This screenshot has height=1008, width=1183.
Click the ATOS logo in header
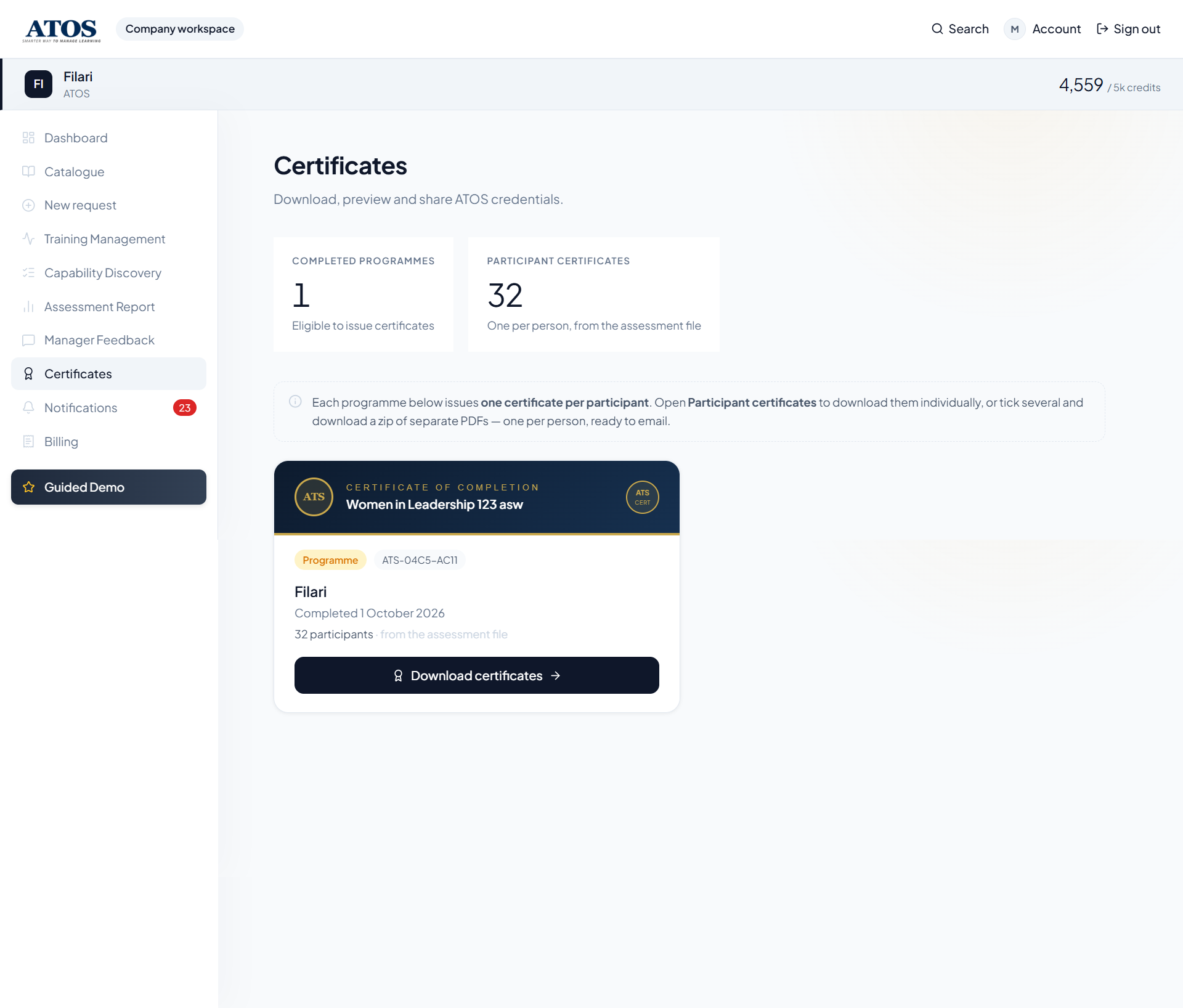[62, 30]
